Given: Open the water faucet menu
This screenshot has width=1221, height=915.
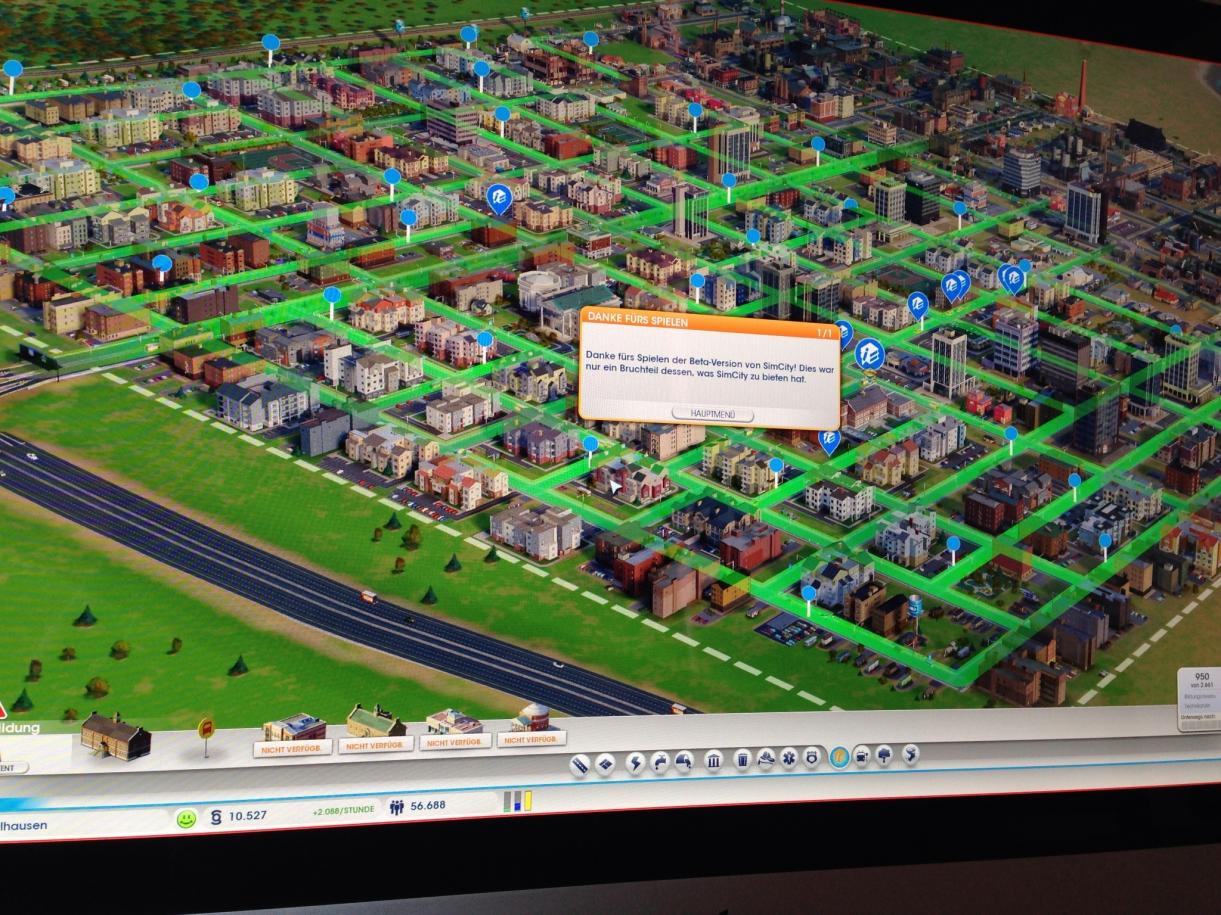Looking at the screenshot, I should (660, 763).
